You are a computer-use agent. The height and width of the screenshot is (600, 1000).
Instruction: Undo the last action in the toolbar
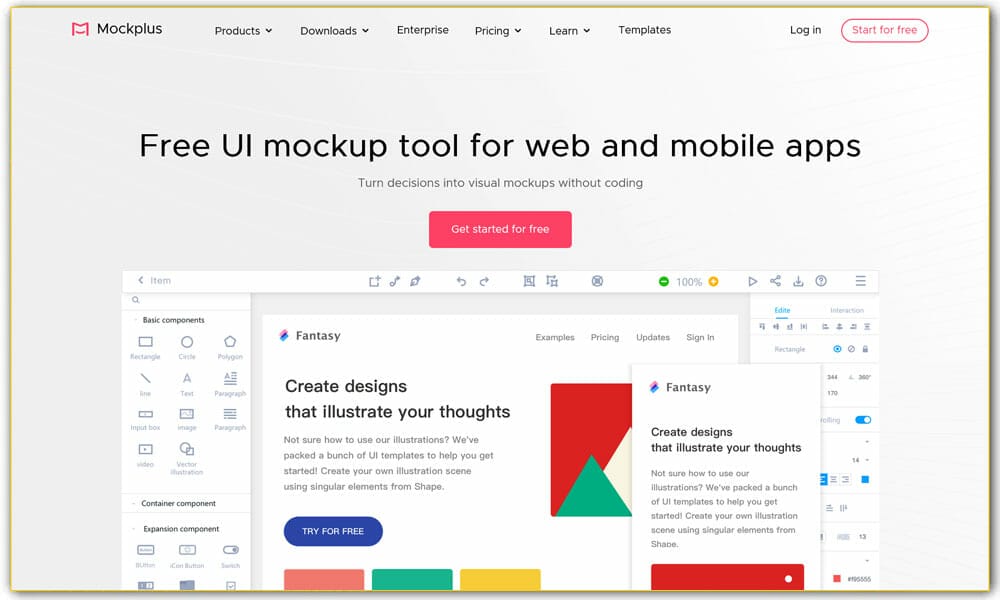click(461, 281)
